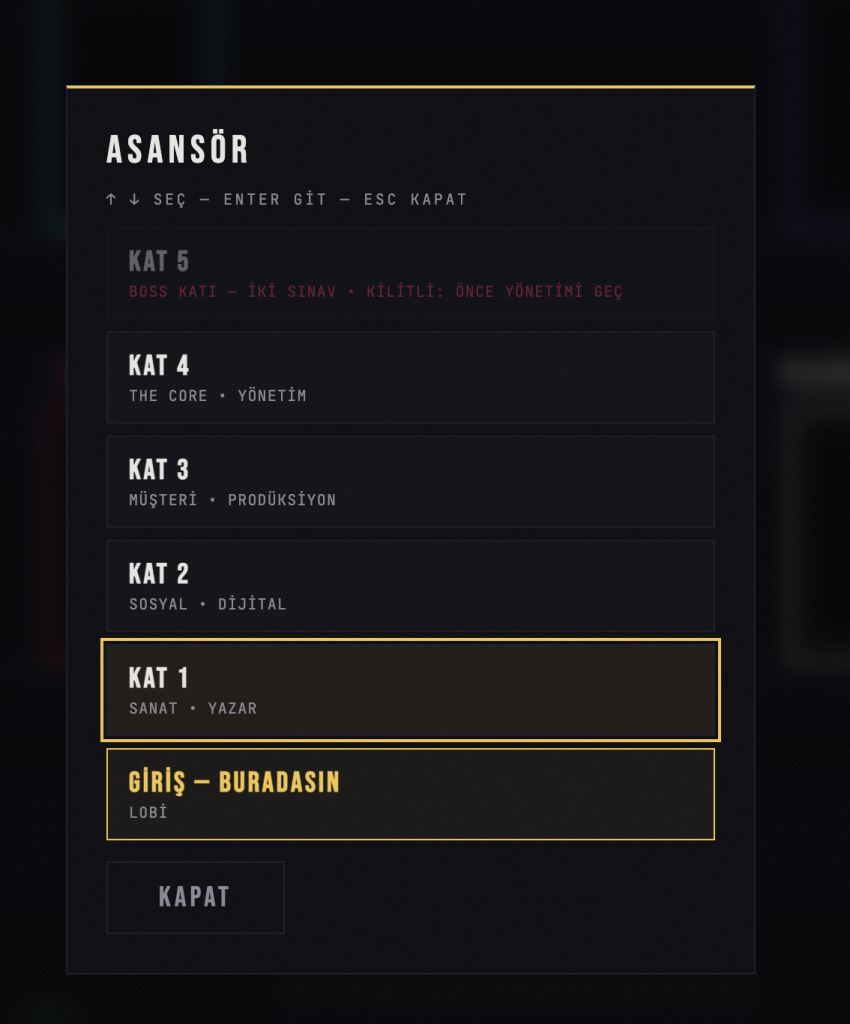
Task: Click SOSYAL • DİJİTAL subtitle text
Action: [x=208, y=604]
